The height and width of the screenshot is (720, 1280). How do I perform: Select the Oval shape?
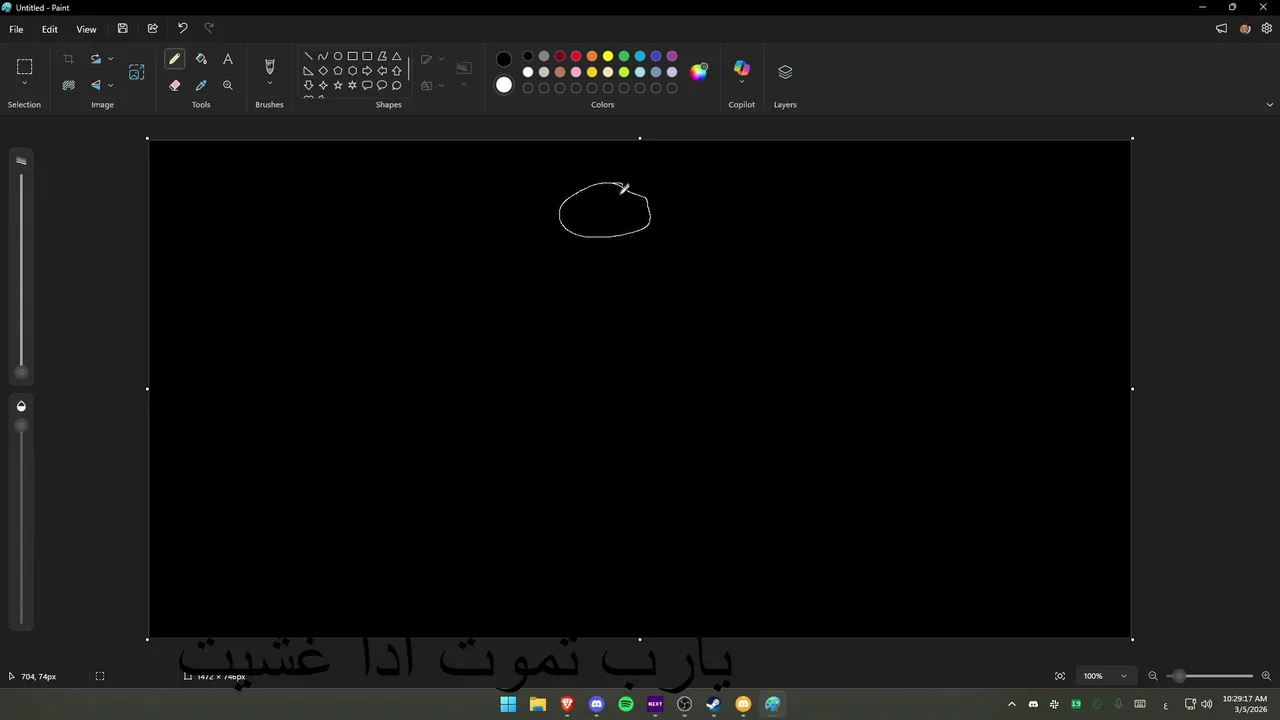pos(338,56)
